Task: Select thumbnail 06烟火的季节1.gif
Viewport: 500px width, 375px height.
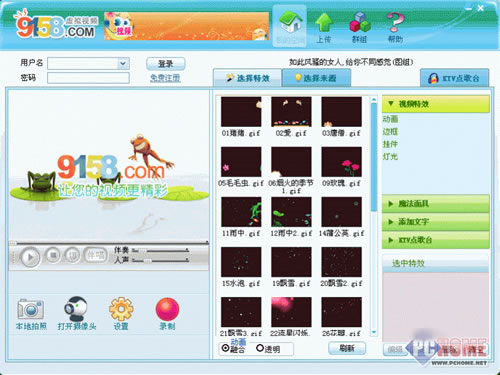Action: tap(291, 162)
